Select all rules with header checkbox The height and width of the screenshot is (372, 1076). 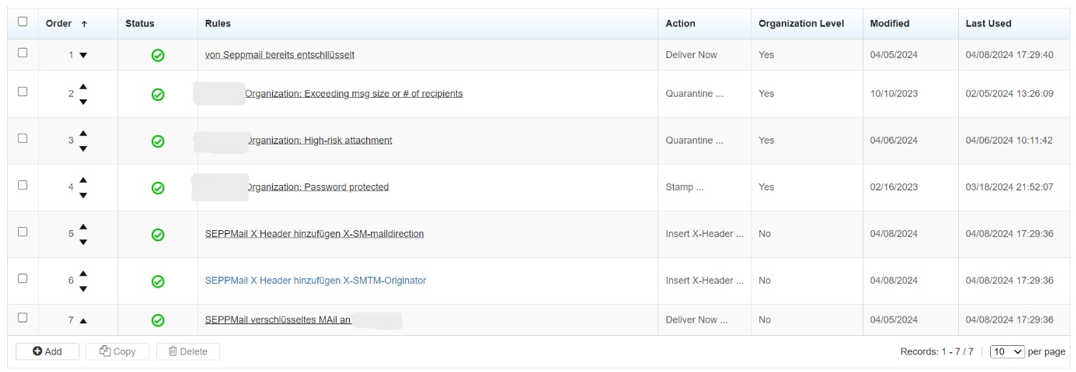pos(23,22)
